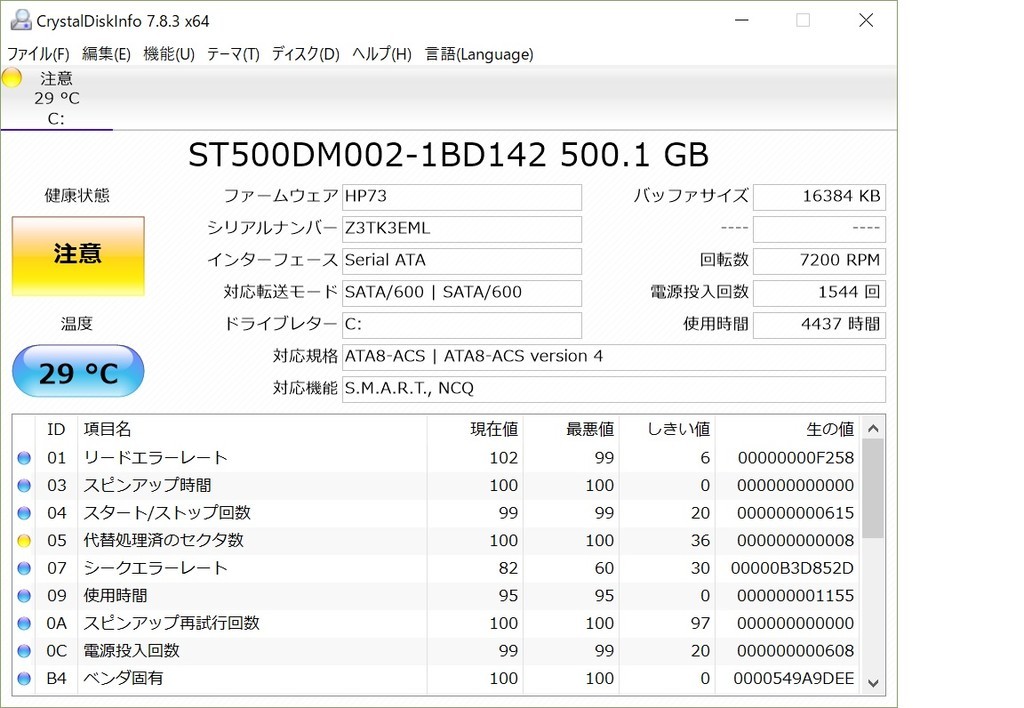This screenshot has width=1024, height=708.
Task: Select the yellow caution disk status icon for C:
Action: pyautogui.click(x=12, y=78)
